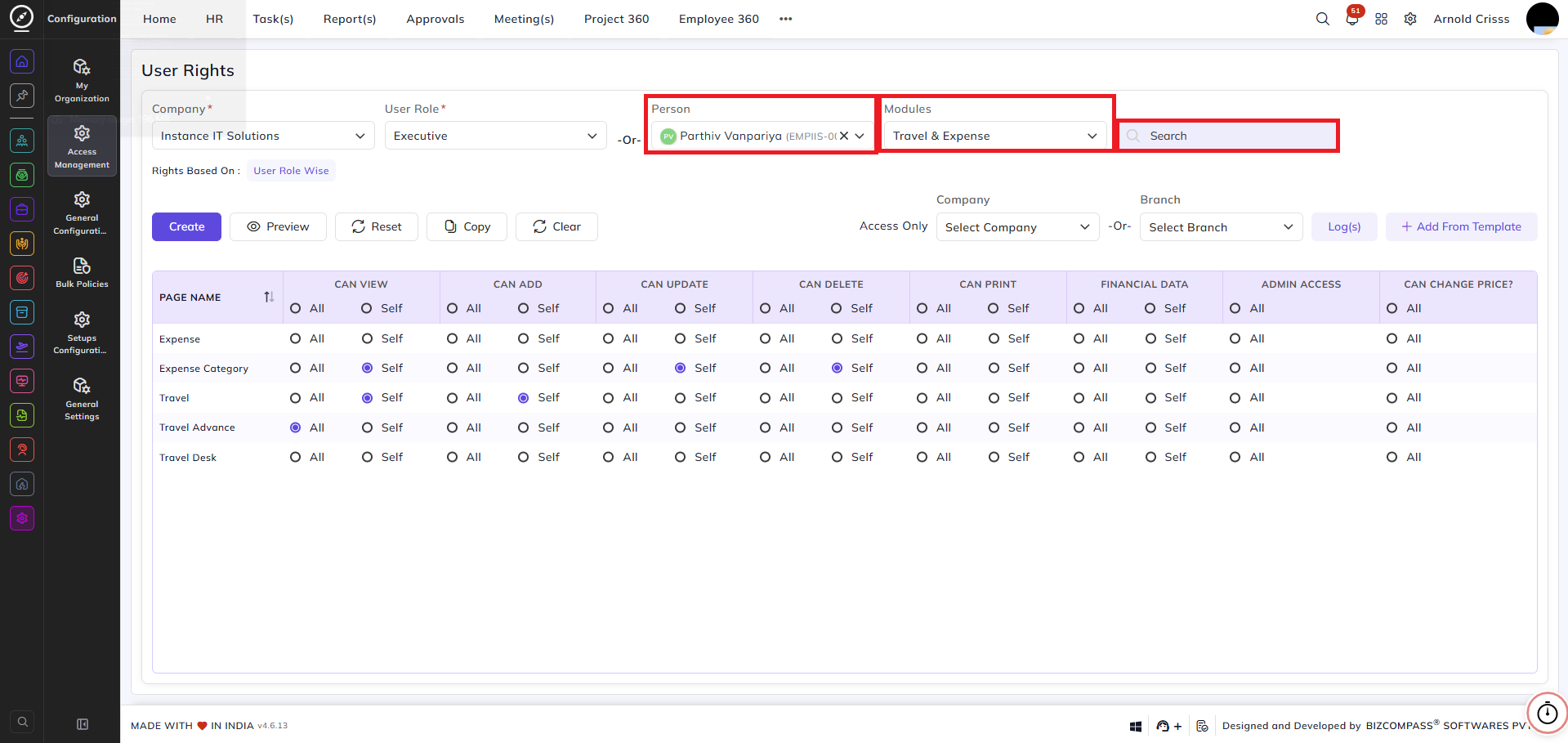Click the teal people icon in the left rail

pyautogui.click(x=22, y=141)
